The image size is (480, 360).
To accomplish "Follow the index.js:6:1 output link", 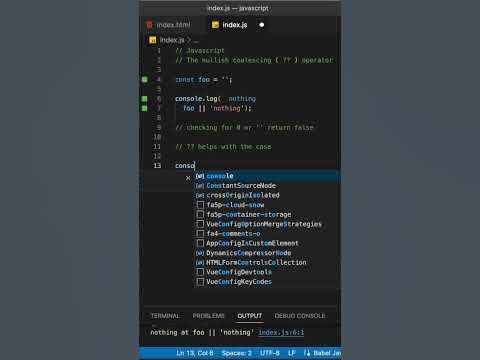I will click(x=281, y=332).
